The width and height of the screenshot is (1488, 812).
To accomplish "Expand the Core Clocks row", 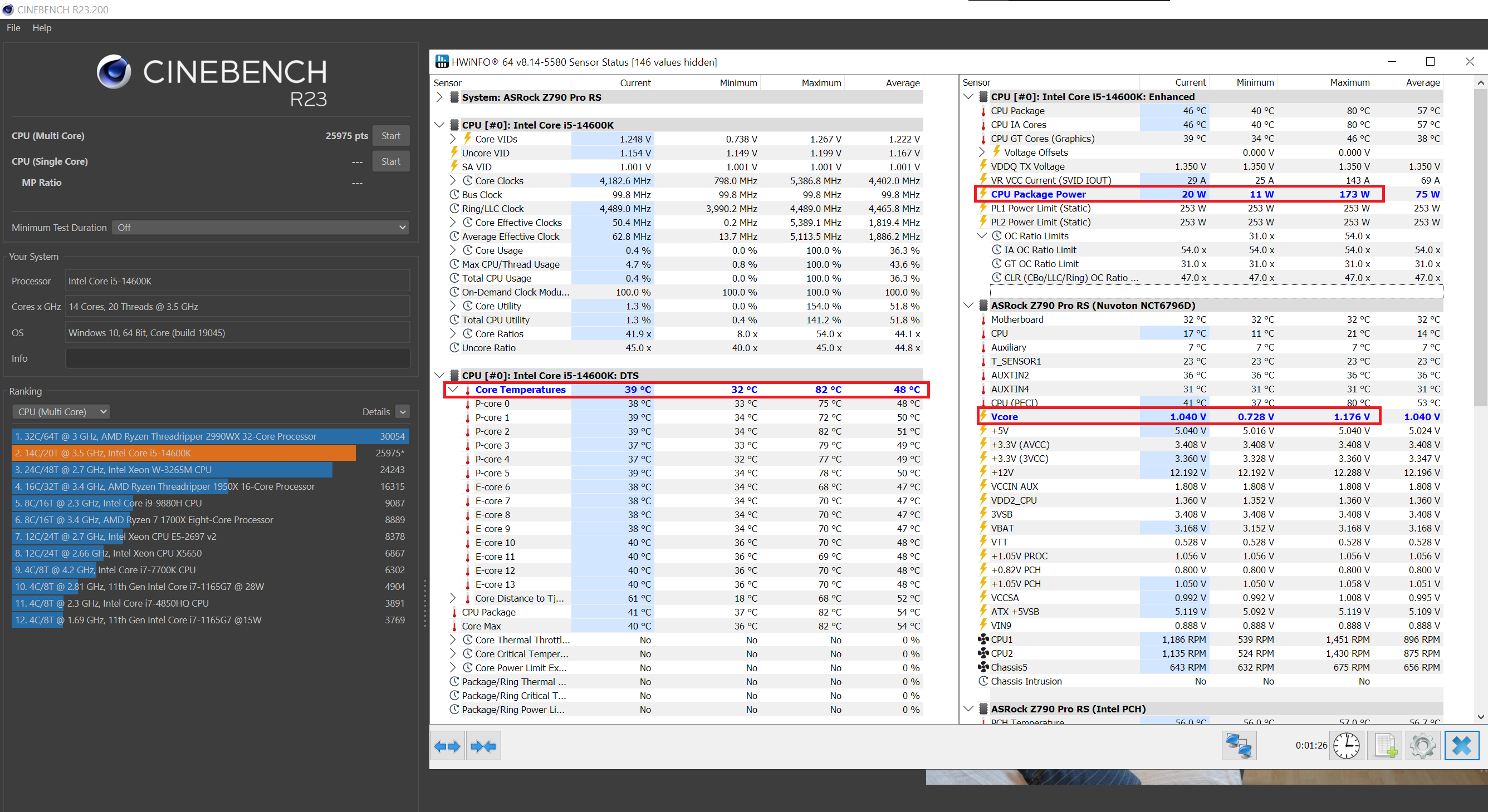I will pos(453,181).
